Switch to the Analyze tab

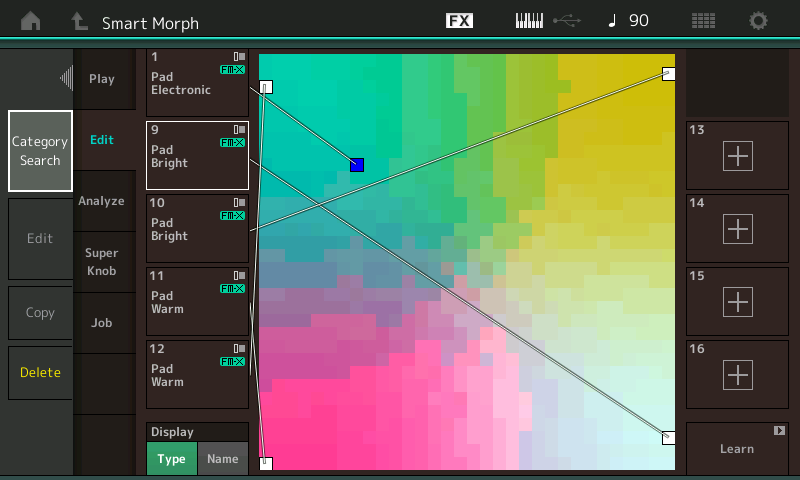[x=102, y=201]
